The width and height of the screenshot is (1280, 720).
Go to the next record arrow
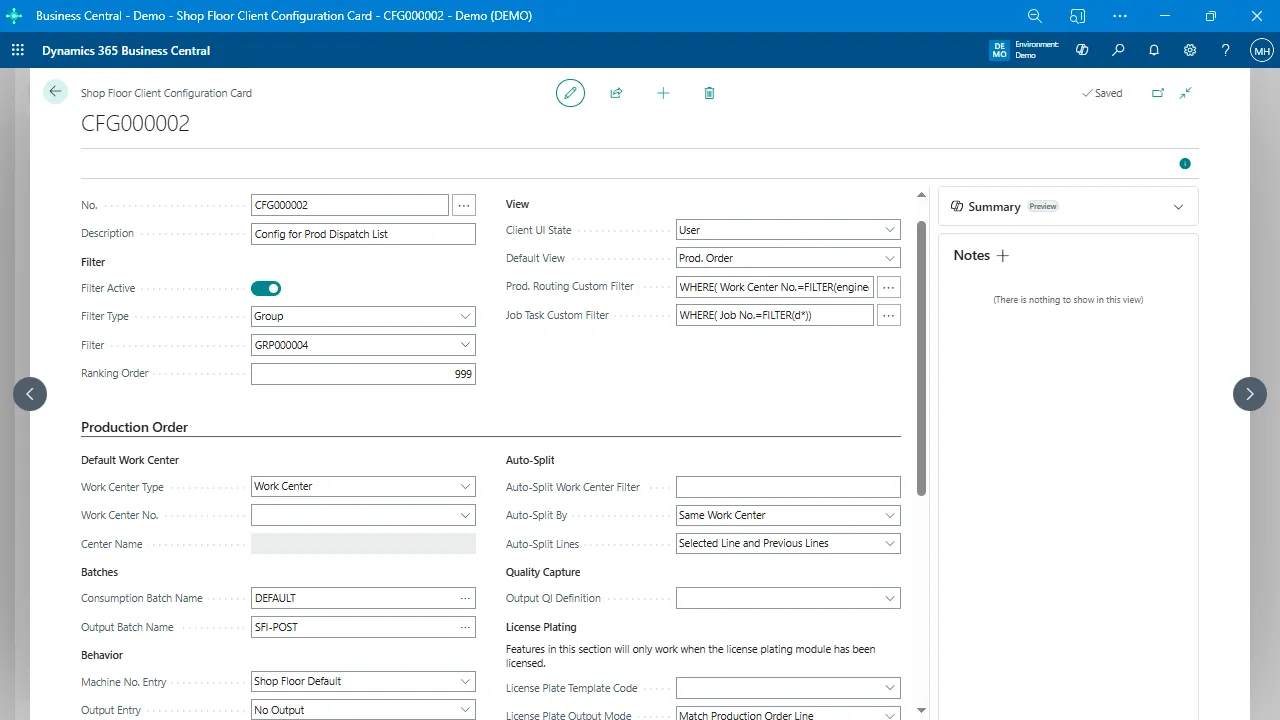pos(1249,394)
